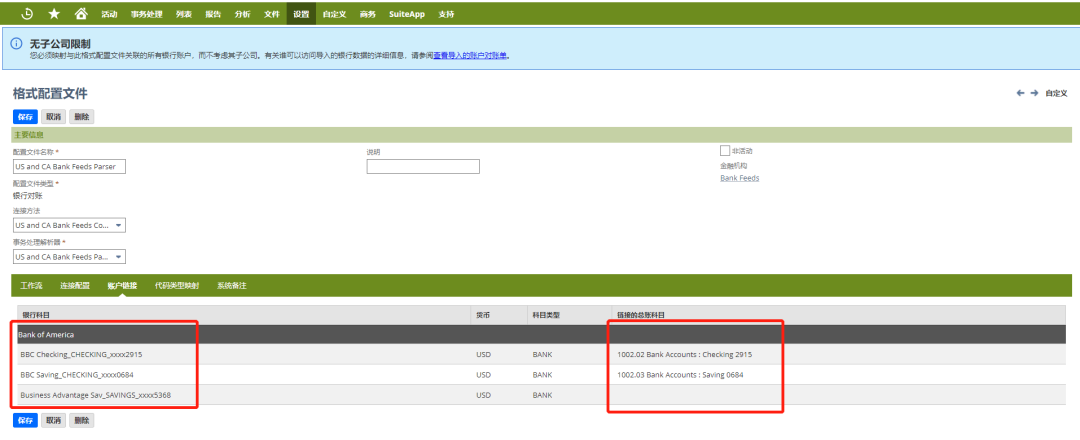The height and width of the screenshot is (440, 1080).
Task: Open the SuiteApp menu
Action: [407, 14]
